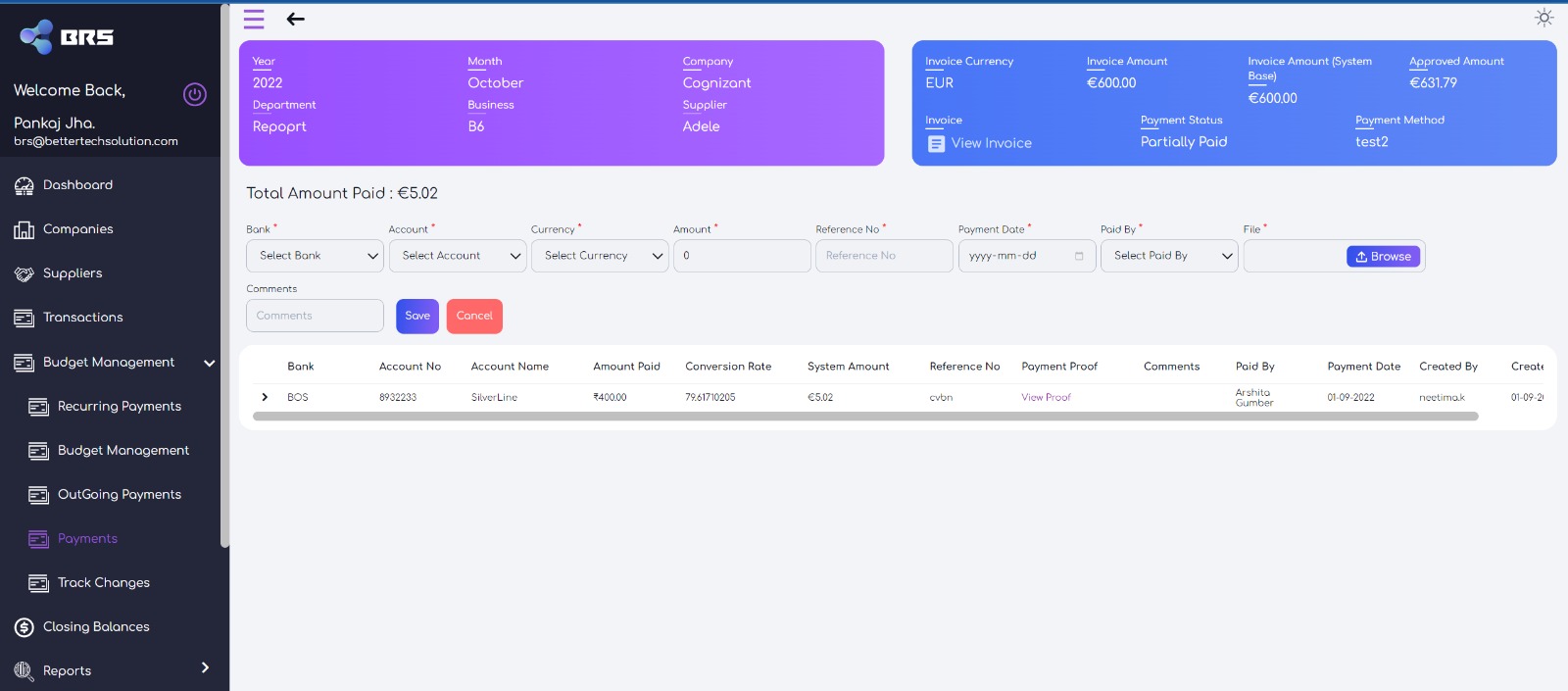Click the Reference No input field
This screenshot has height=691, width=1568.
point(884,256)
